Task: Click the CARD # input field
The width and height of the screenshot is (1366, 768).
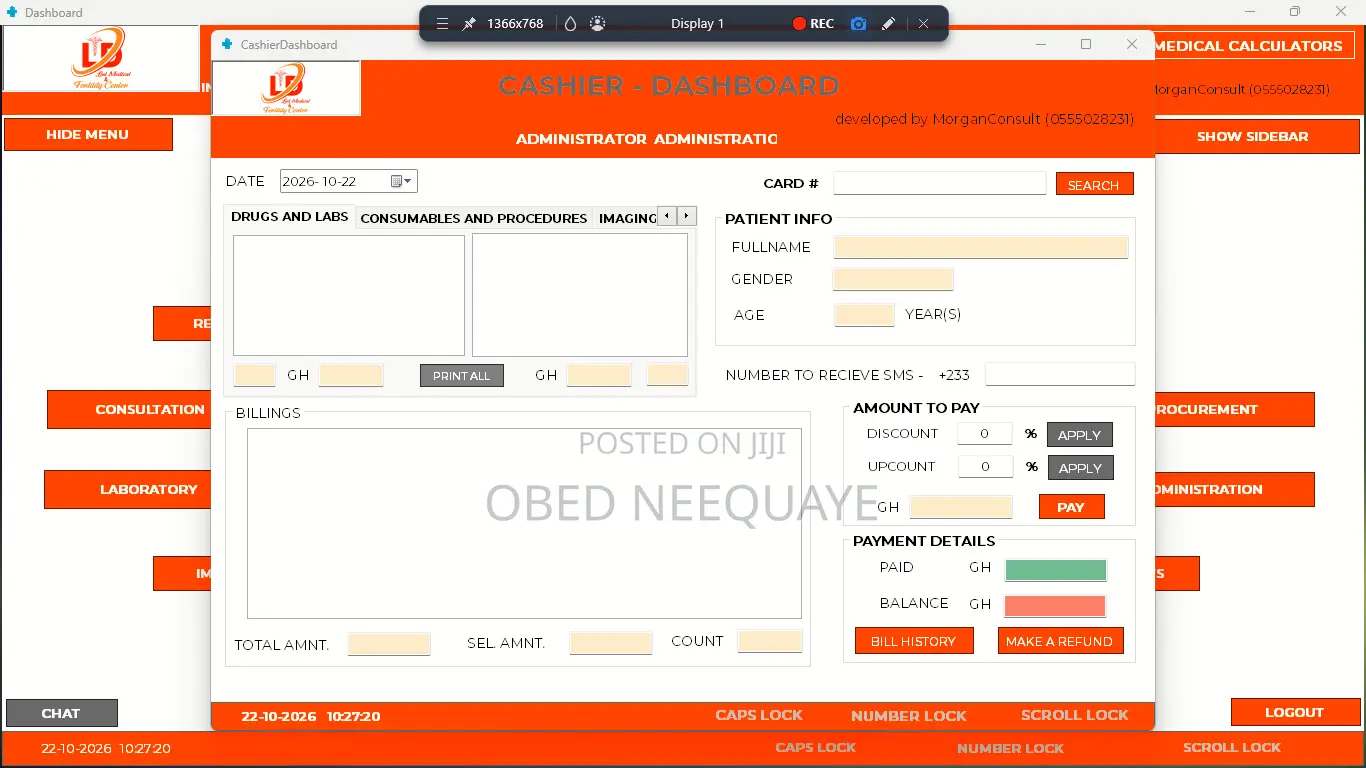Action: pyautogui.click(x=940, y=183)
